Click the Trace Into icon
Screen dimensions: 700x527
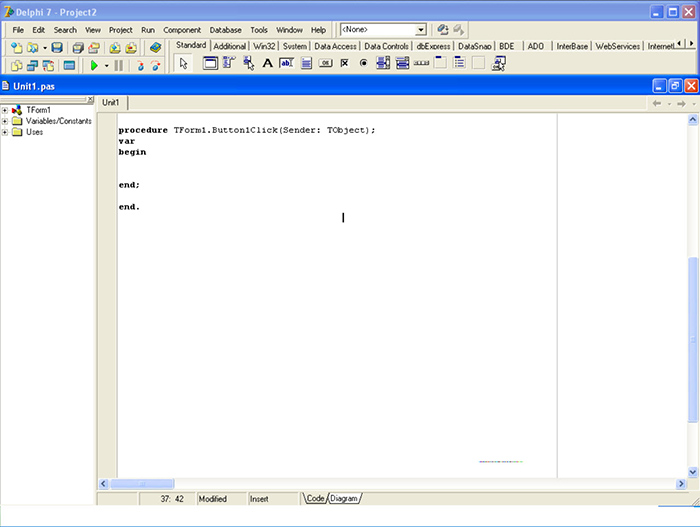(x=140, y=66)
